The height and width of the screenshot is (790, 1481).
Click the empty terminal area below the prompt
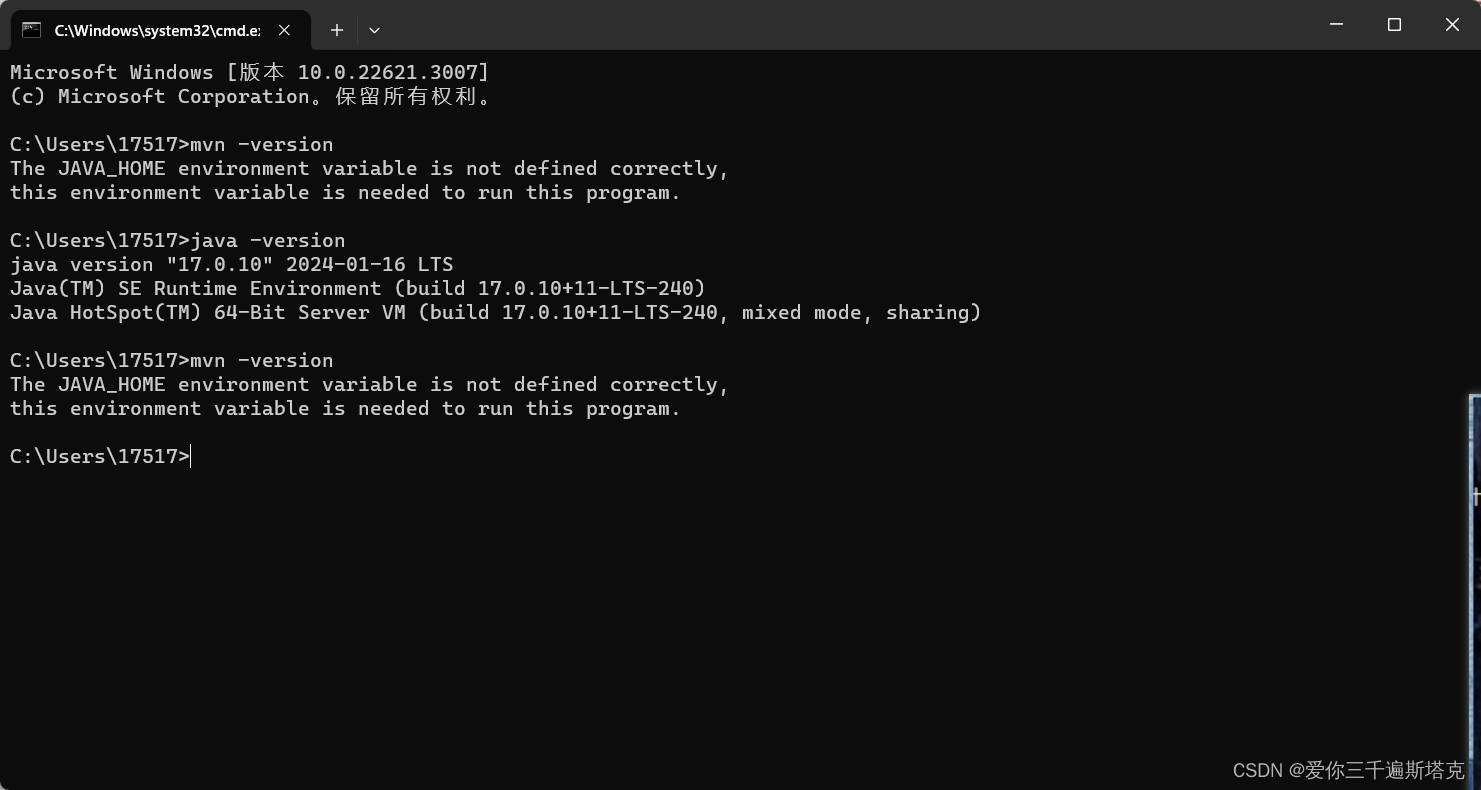click(x=600, y=600)
